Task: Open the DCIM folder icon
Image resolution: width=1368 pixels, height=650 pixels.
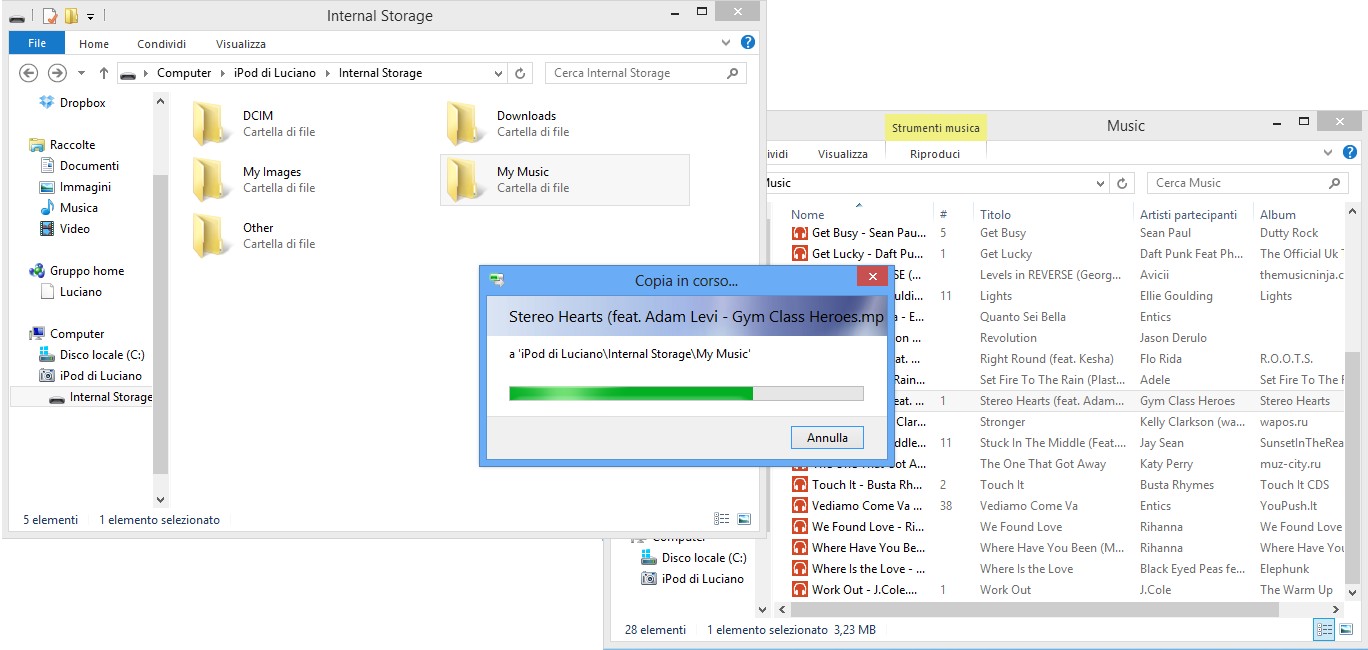Action: (x=211, y=123)
